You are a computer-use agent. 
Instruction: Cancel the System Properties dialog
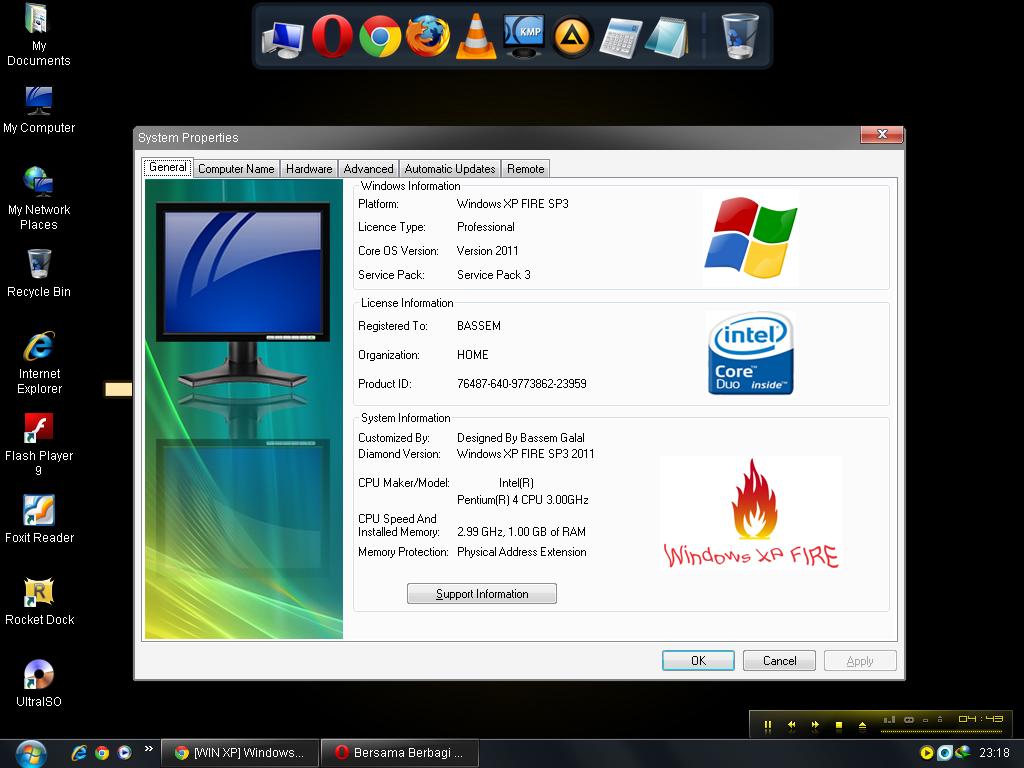coord(779,660)
